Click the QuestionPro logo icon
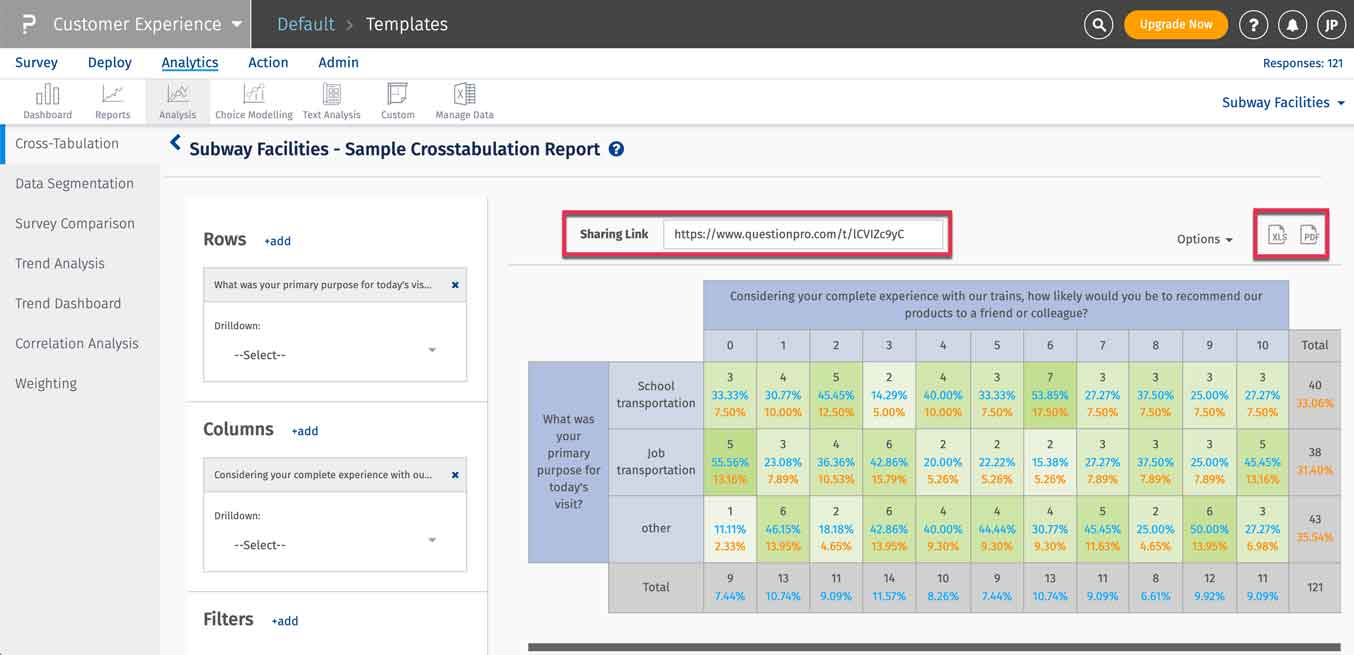 pos(28,24)
